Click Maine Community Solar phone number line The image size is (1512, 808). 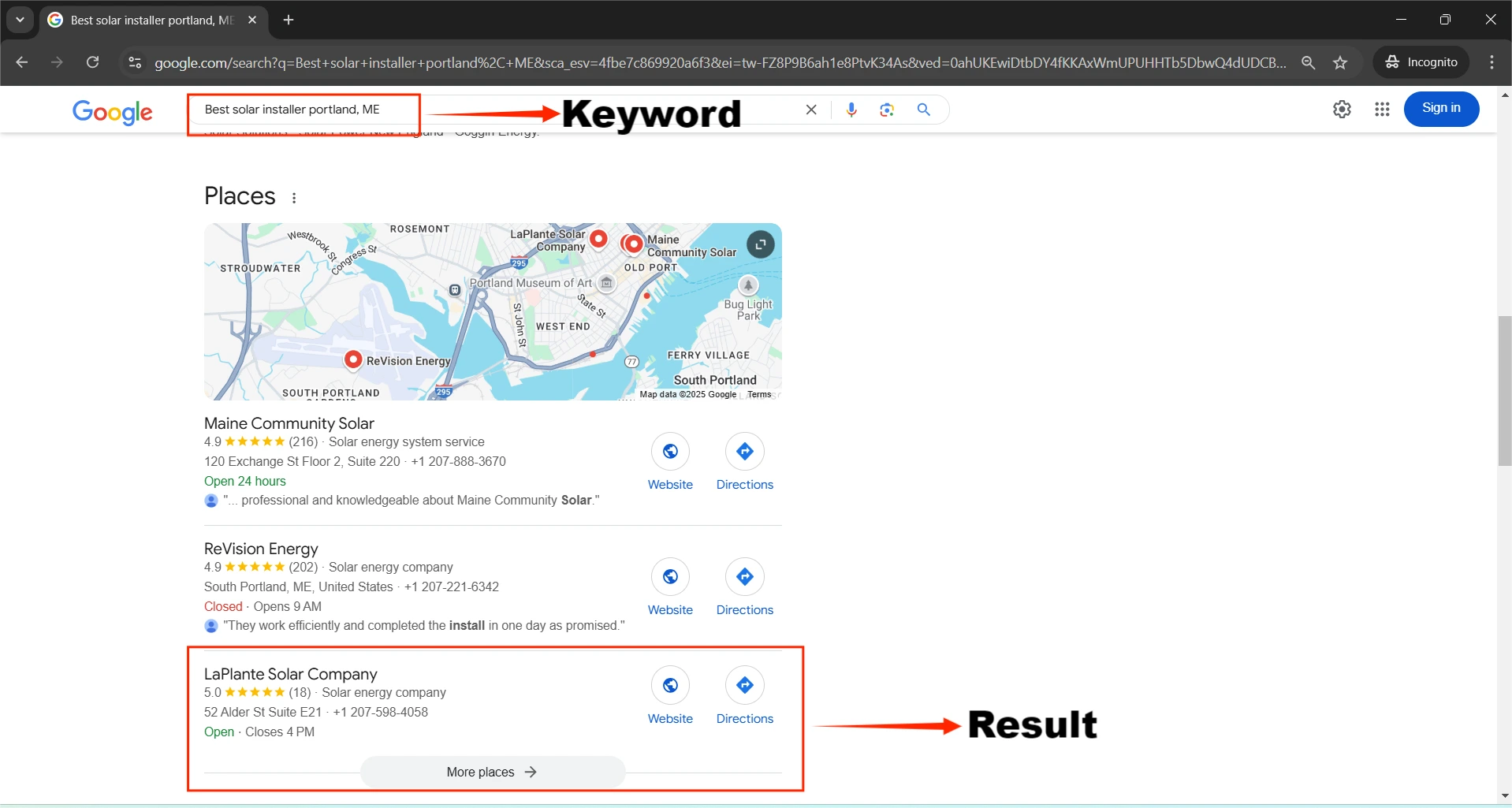pyautogui.click(x=458, y=461)
